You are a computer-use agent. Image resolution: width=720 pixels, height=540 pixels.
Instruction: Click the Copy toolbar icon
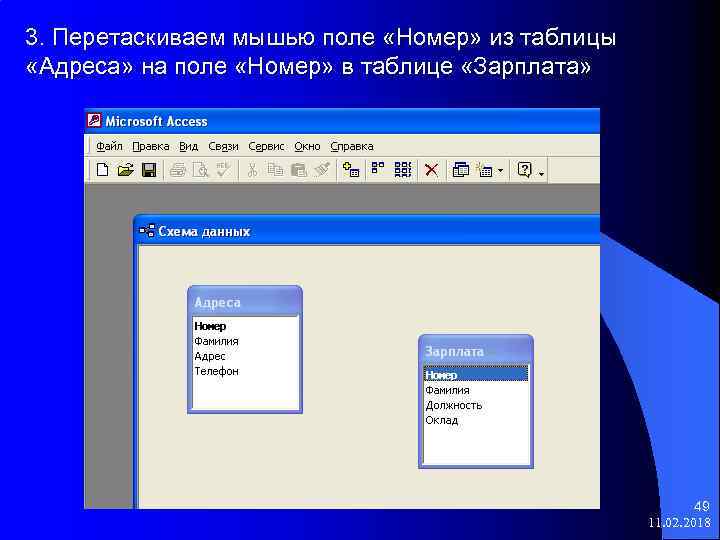pos(275,169)
